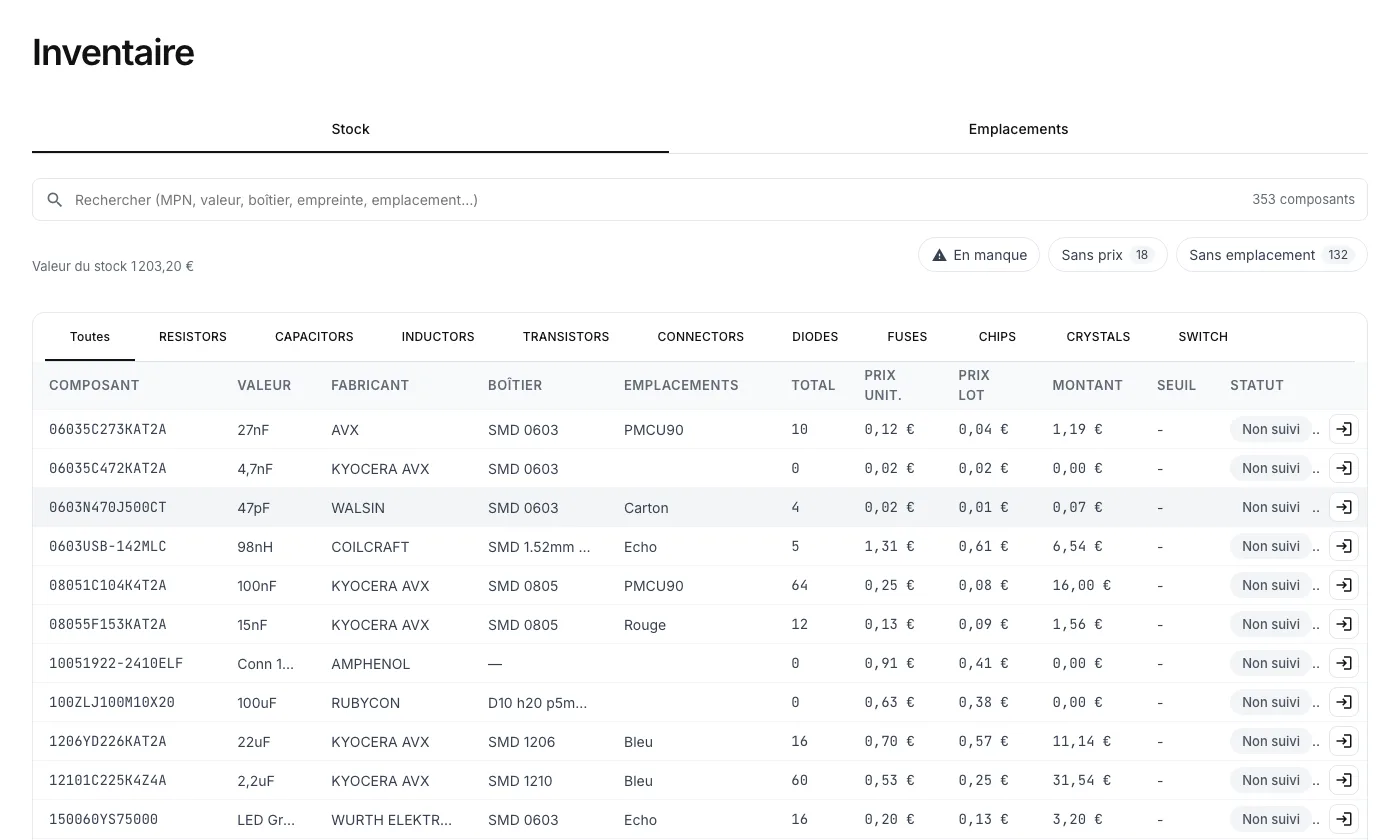Image resolution: width=1400 pixels, height=840 pixels.
Task: Click the Carton location cell
Action: pos(646,508)
